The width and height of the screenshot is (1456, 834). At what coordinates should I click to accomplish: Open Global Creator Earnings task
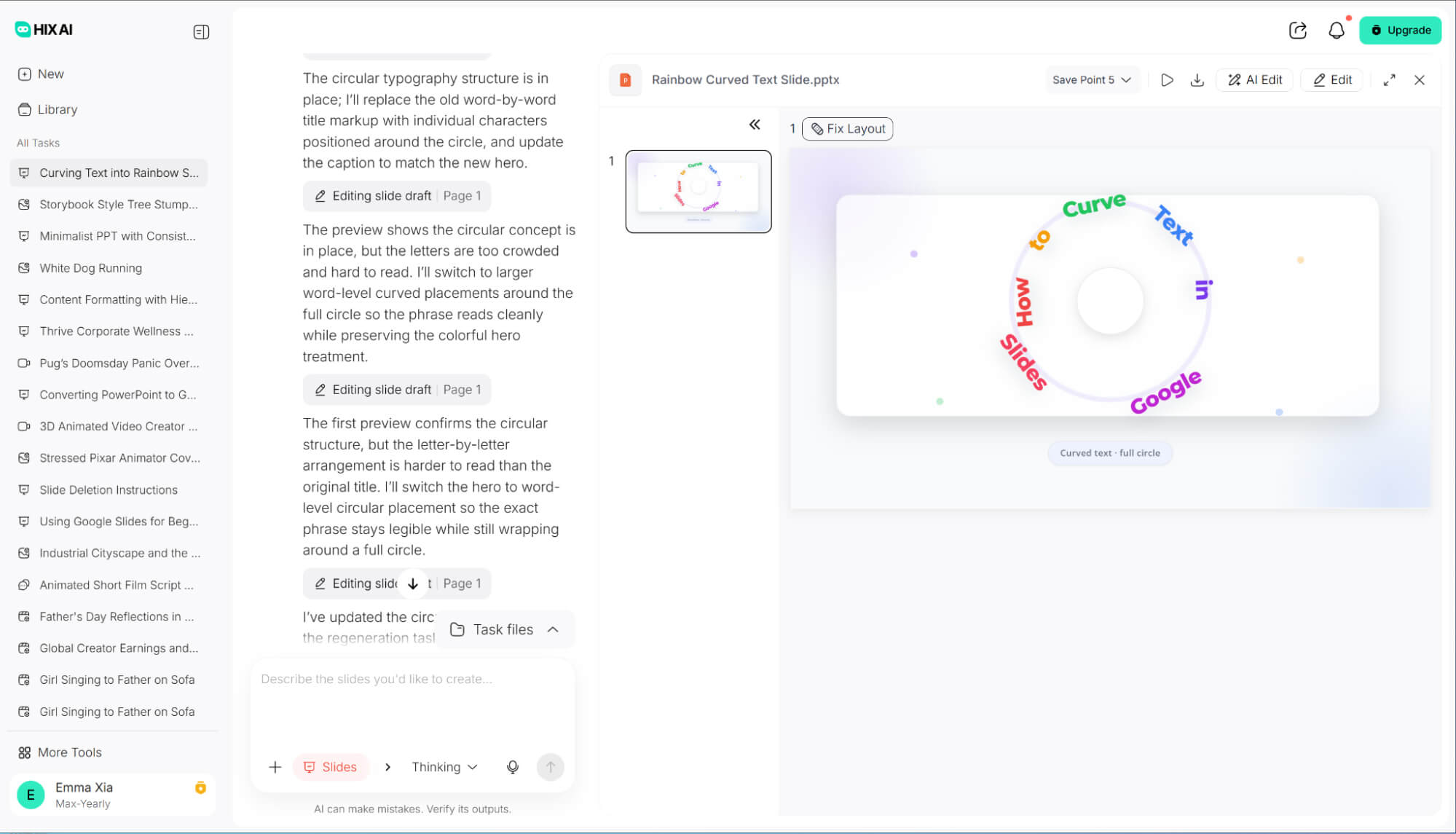109,648
